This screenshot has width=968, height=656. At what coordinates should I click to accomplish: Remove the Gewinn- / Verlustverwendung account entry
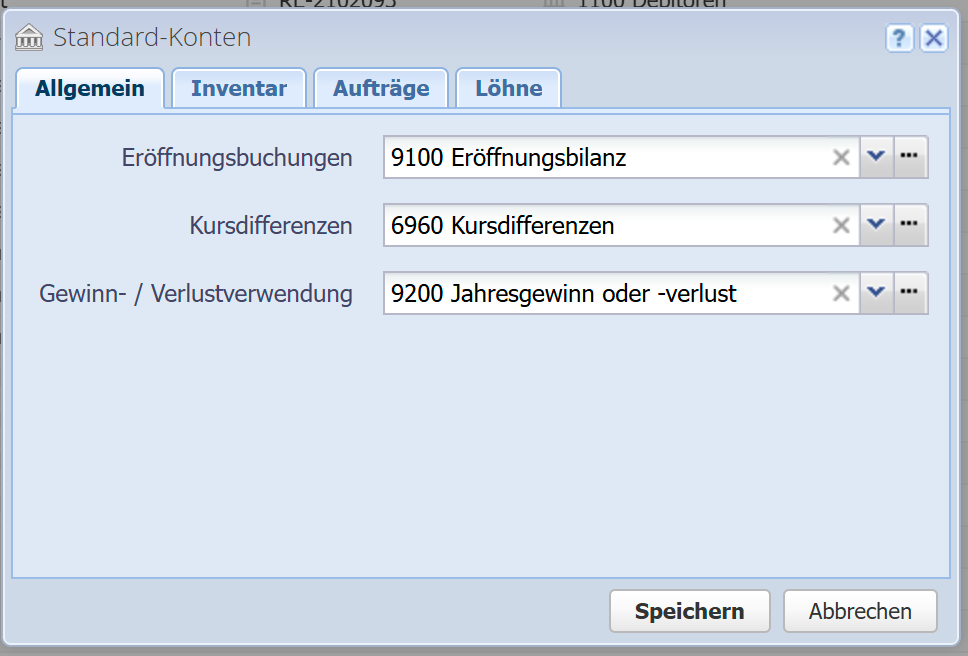[841, 293]
